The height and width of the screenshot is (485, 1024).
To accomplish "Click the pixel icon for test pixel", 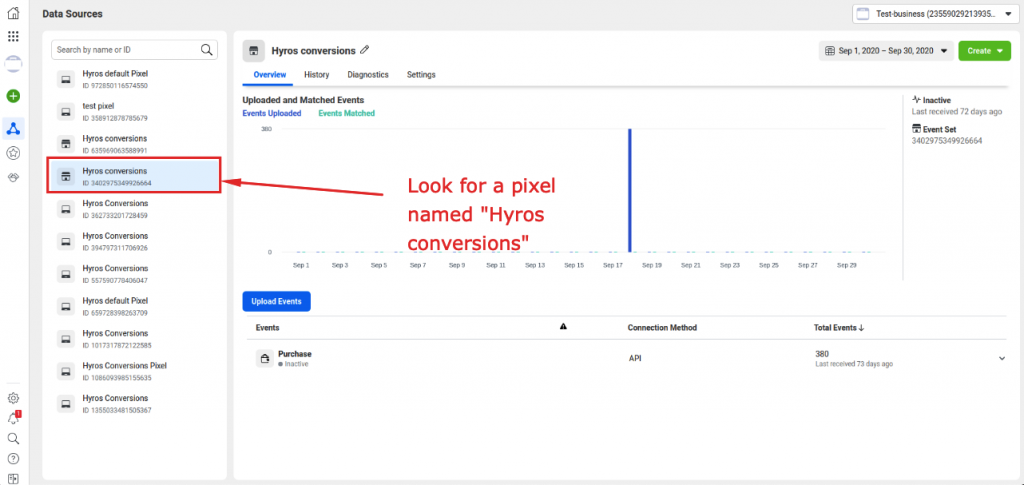I will [65, 112].
